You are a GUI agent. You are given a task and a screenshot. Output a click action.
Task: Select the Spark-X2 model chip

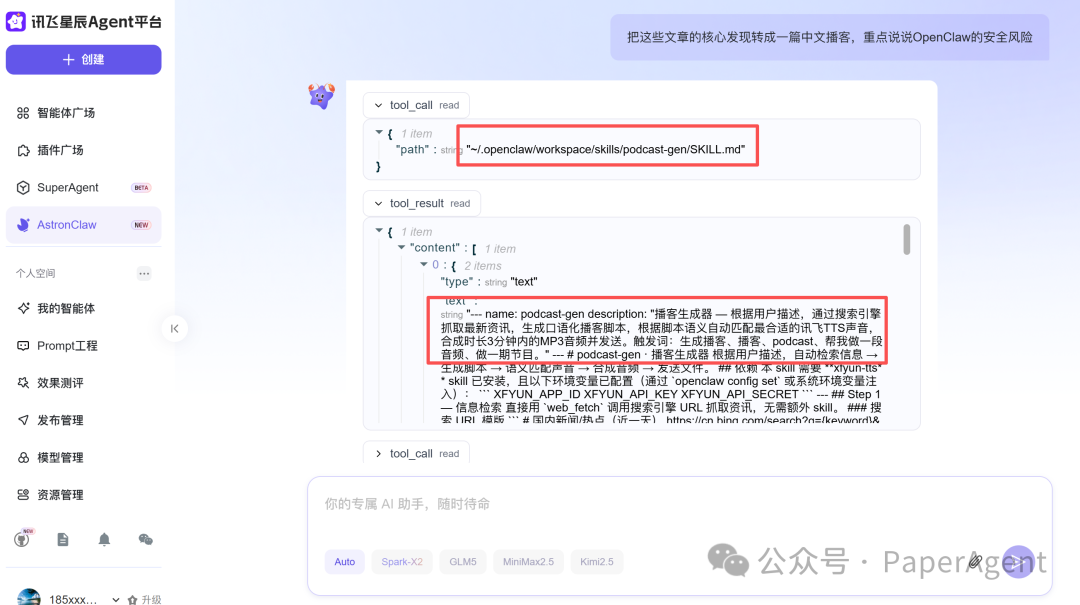pyautogui.click(x=402, y=562)
